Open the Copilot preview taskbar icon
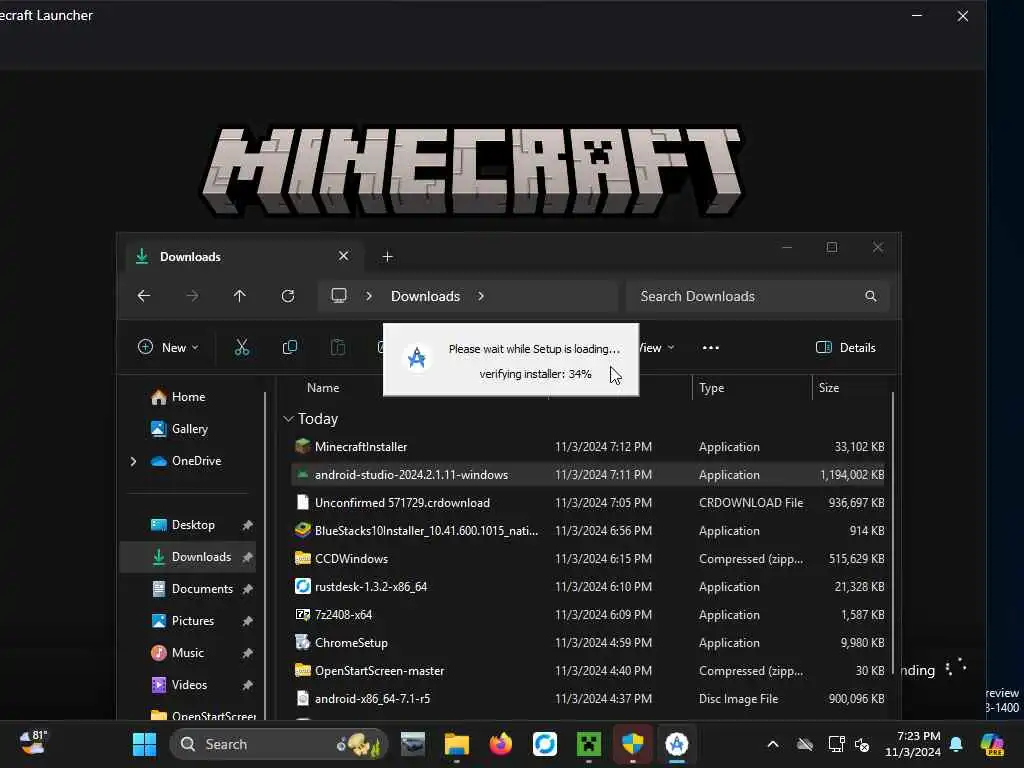The image size is (1024, 768). (993, 744)
